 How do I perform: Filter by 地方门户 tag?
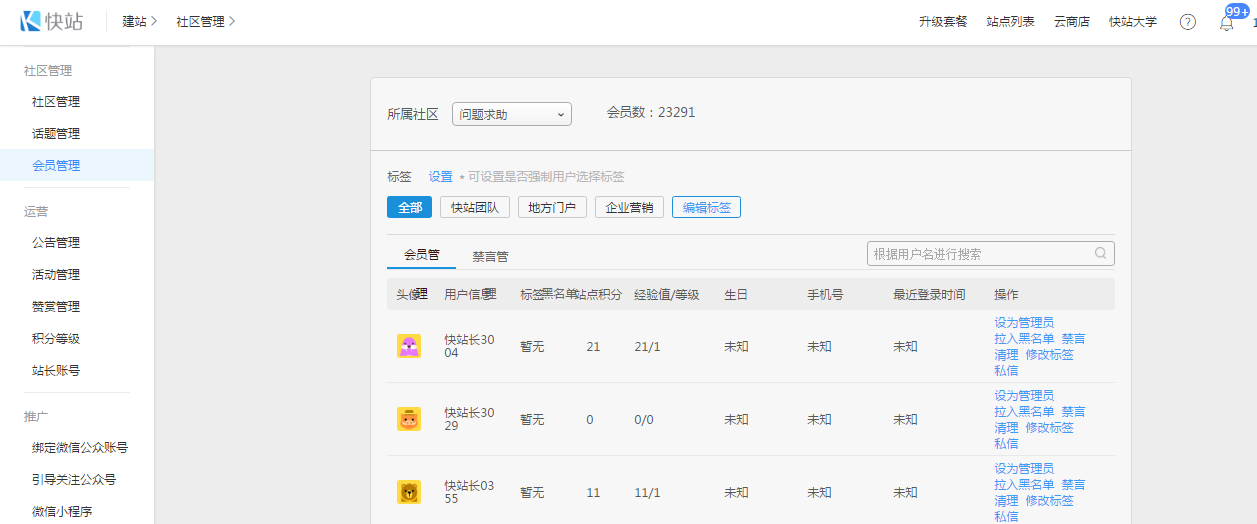(x=552, y=207)
